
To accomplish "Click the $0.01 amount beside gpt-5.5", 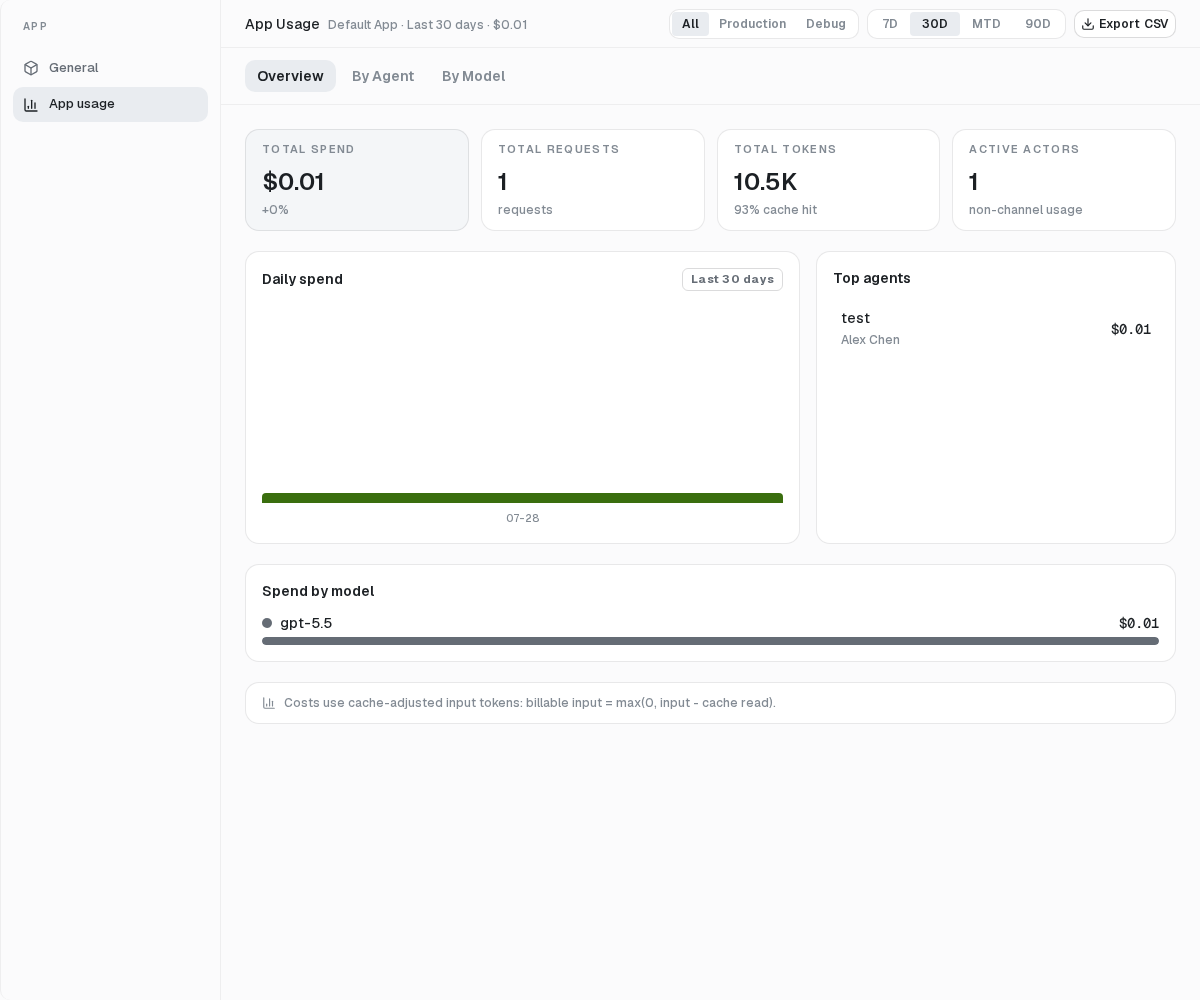I will pyautogui.click(x=1139, y=623).
